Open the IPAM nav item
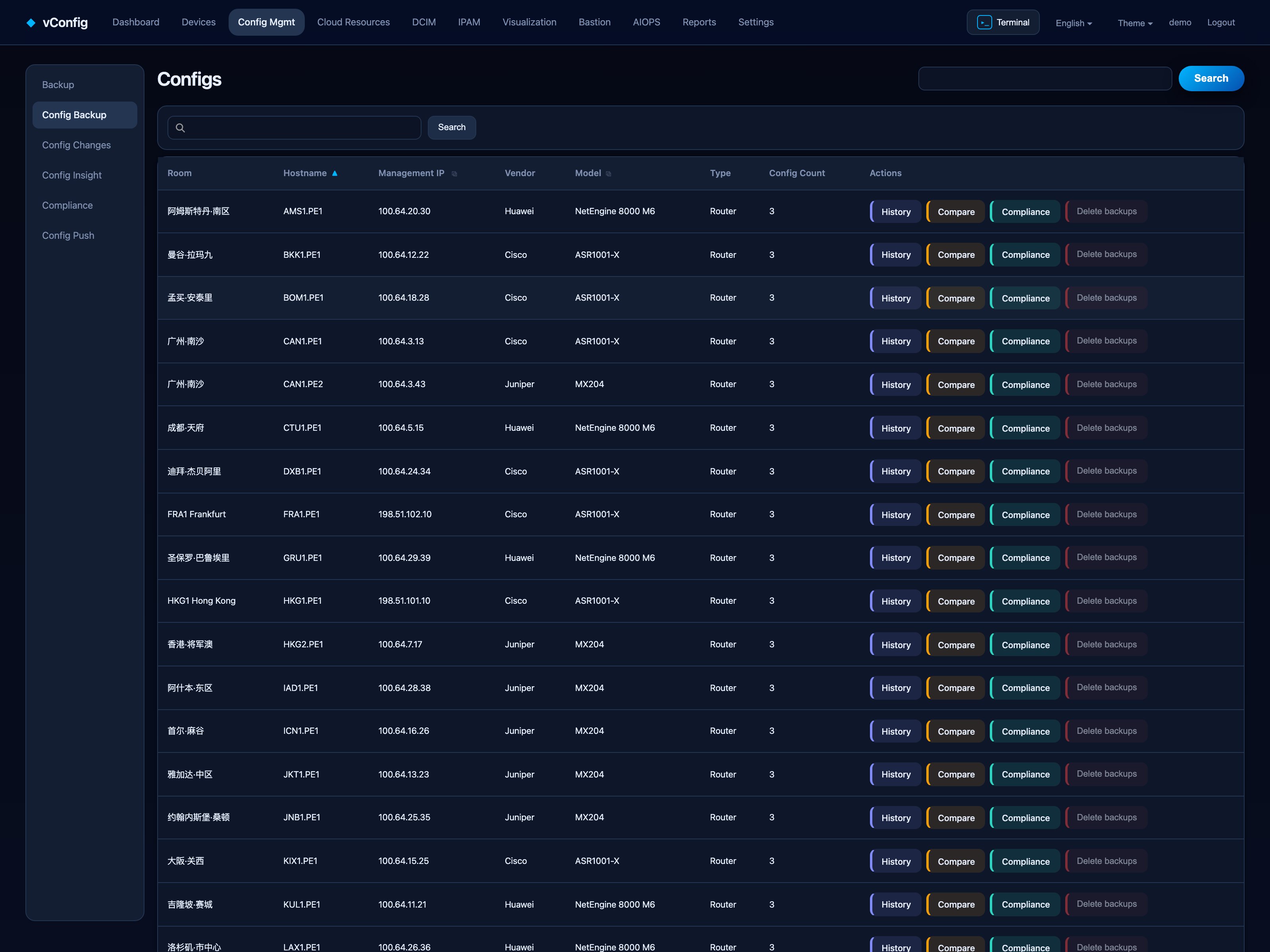The width and height of the screenshot is (1270, 952). click(469, 22)
